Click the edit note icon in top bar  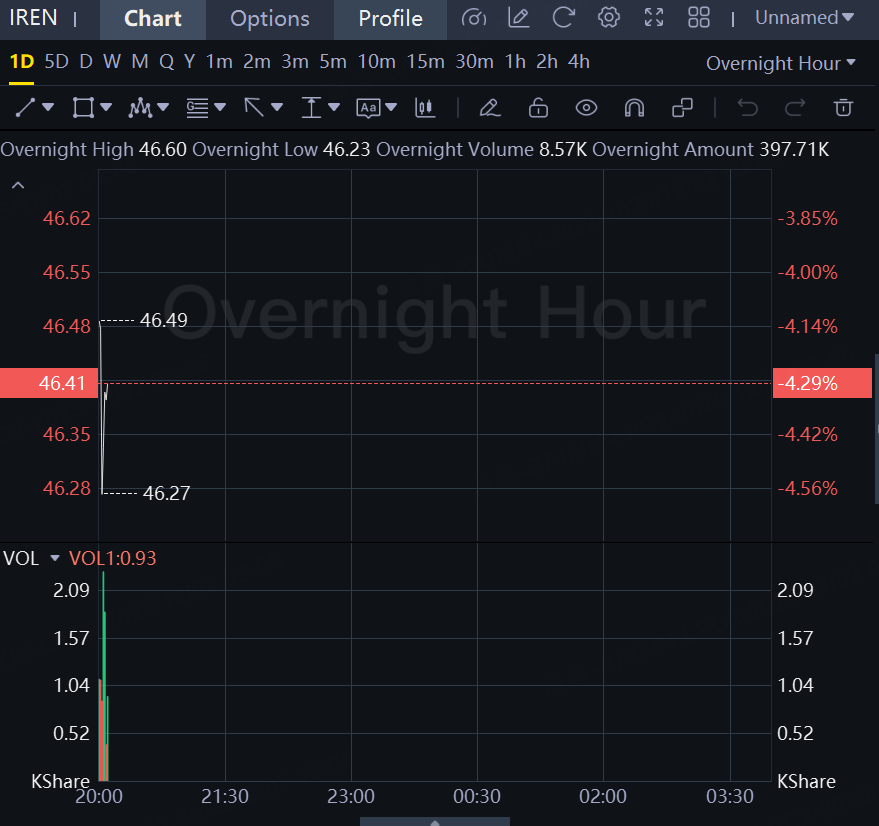tap(519, 18)
